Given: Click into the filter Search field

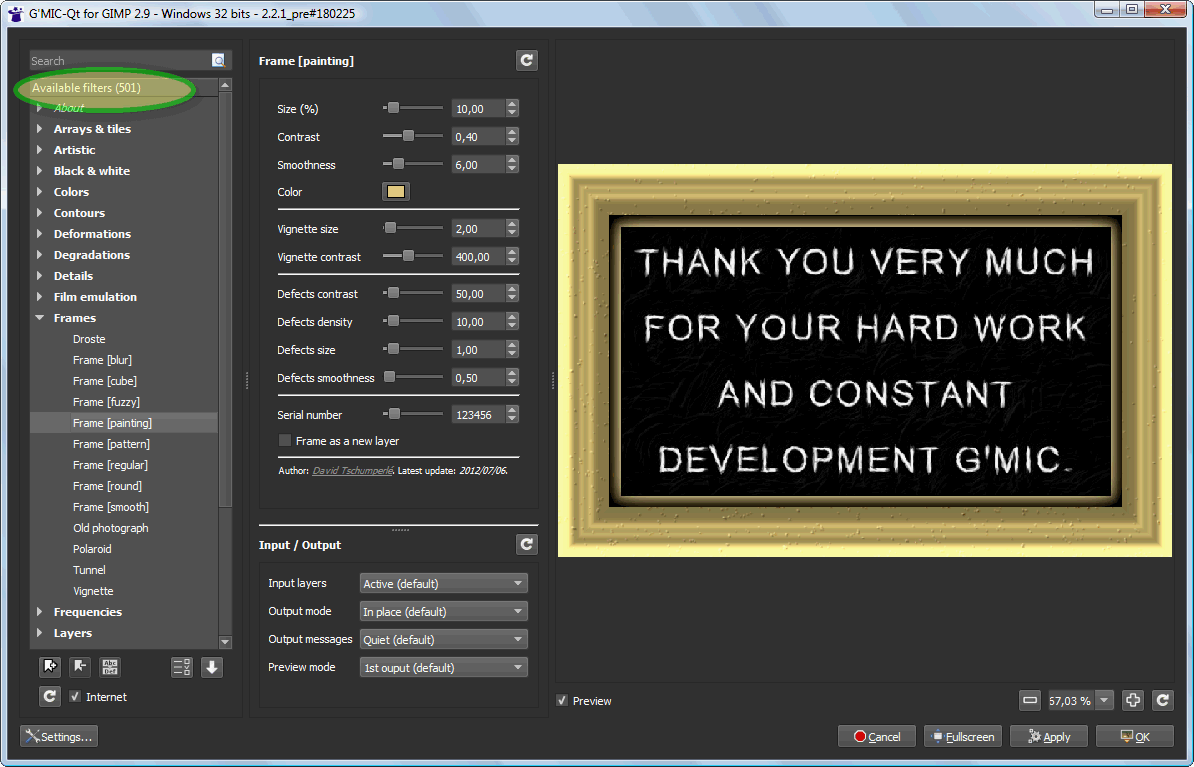Looking at the screenshot, I should pyautogui.click(x=120, y=61).
